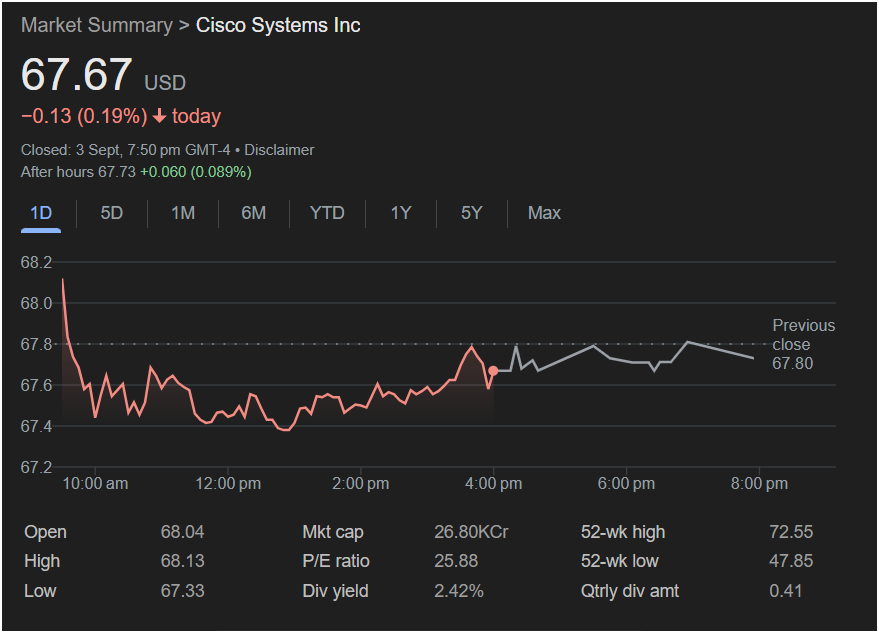Click the red closing price marker dot
Viewport: 879px width, 633px height.
click(x=493, y=371)
